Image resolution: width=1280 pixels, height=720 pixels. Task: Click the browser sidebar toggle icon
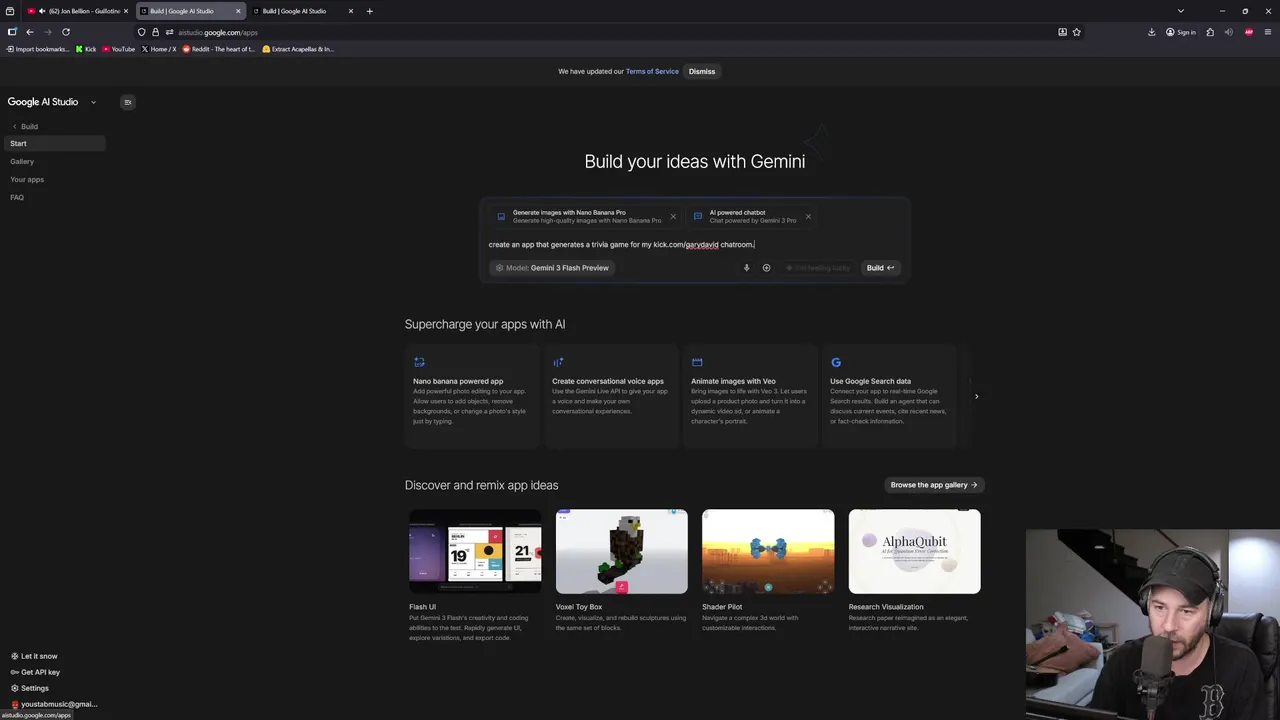point(12,32)
